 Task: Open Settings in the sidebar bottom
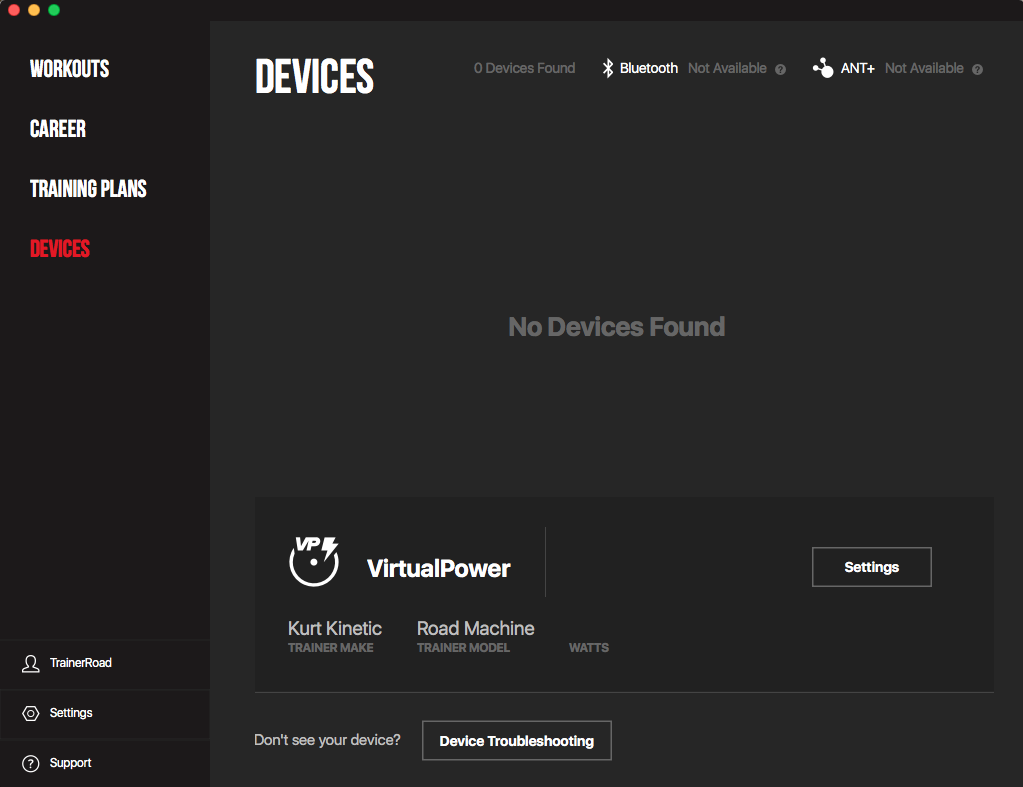(x=105, y=713)
